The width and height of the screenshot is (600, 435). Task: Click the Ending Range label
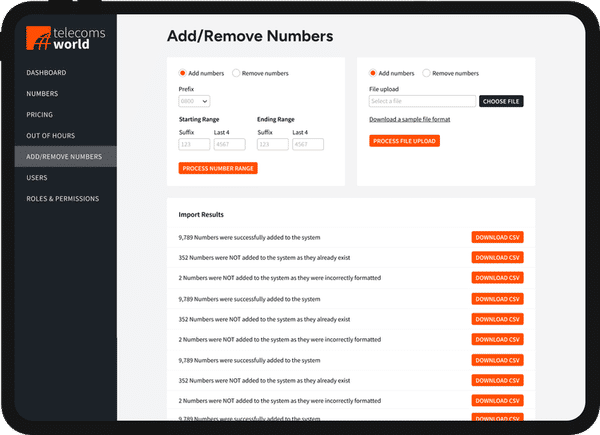(276, 119)
